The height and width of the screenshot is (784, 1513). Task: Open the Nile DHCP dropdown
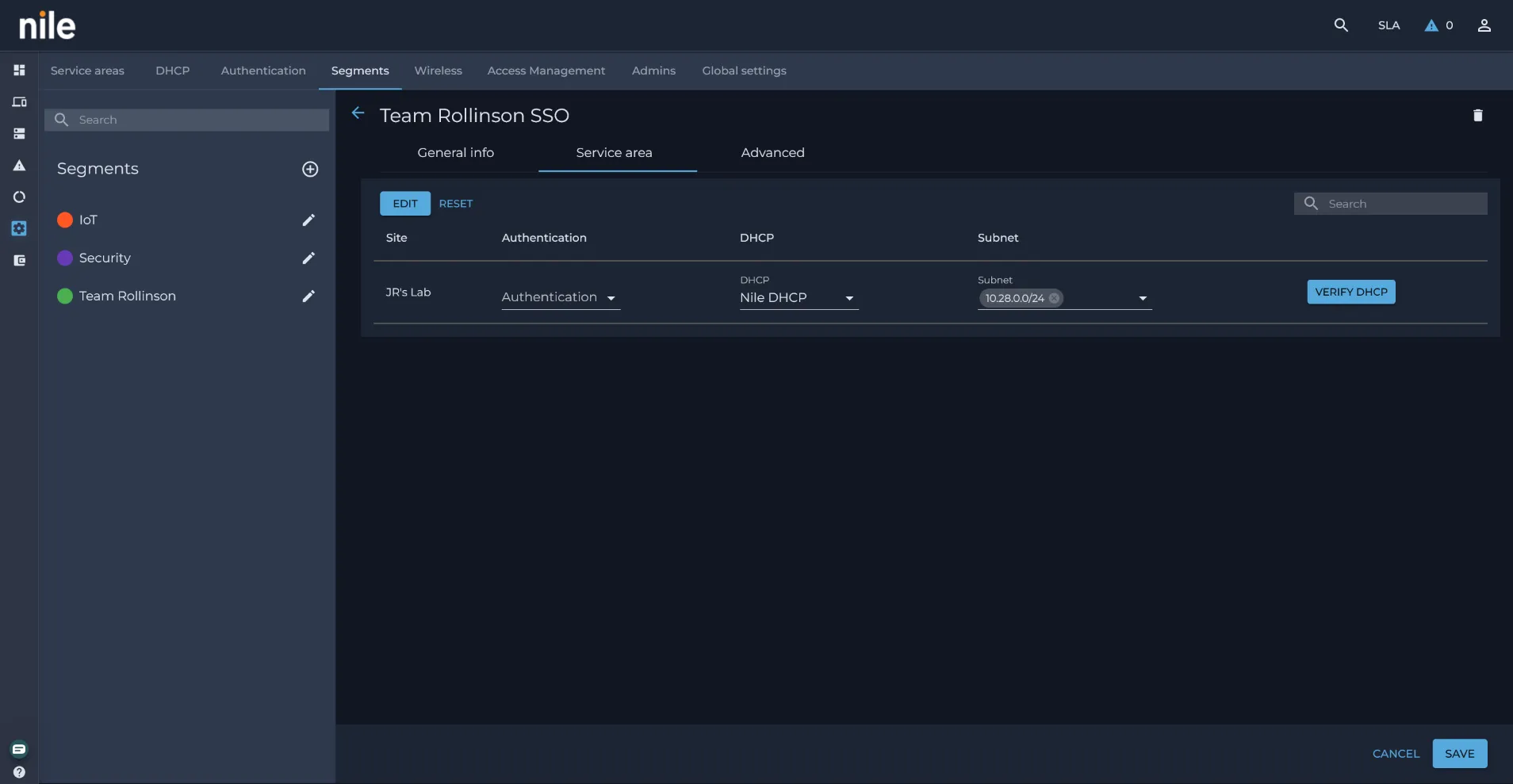799,297
